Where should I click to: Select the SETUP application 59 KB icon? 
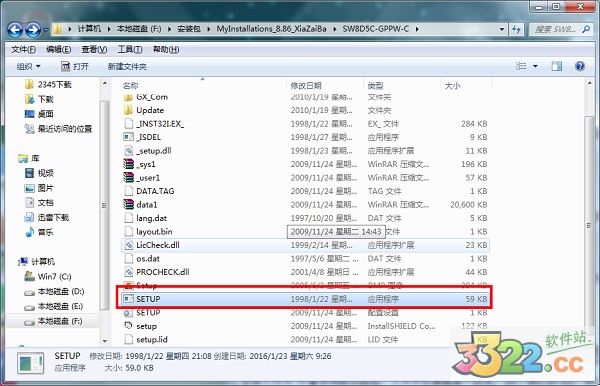pyautogui.click(x=129, y=299)
